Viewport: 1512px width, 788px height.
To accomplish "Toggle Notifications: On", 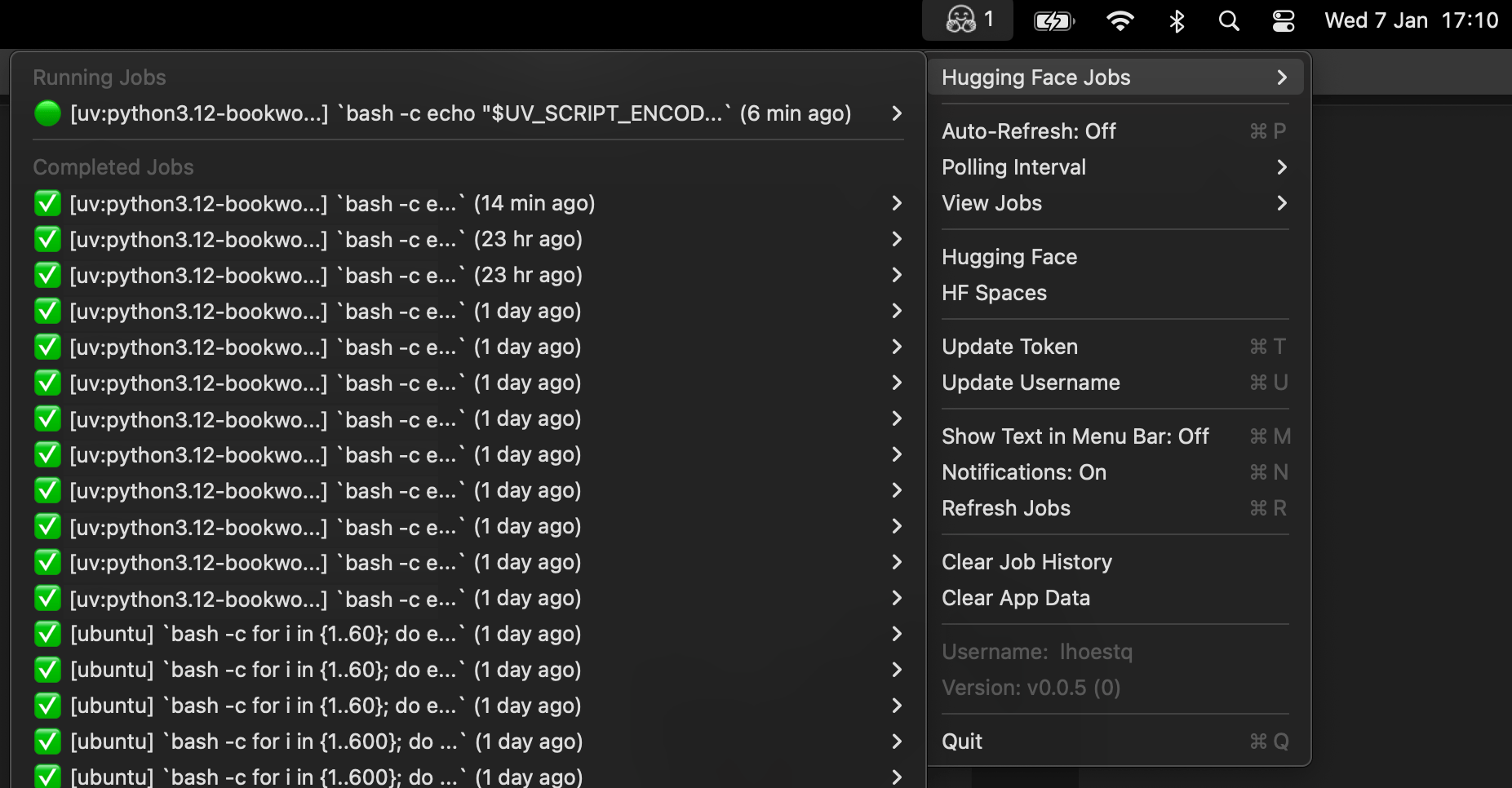I will pyautogui.click(x=1023, y=472).
